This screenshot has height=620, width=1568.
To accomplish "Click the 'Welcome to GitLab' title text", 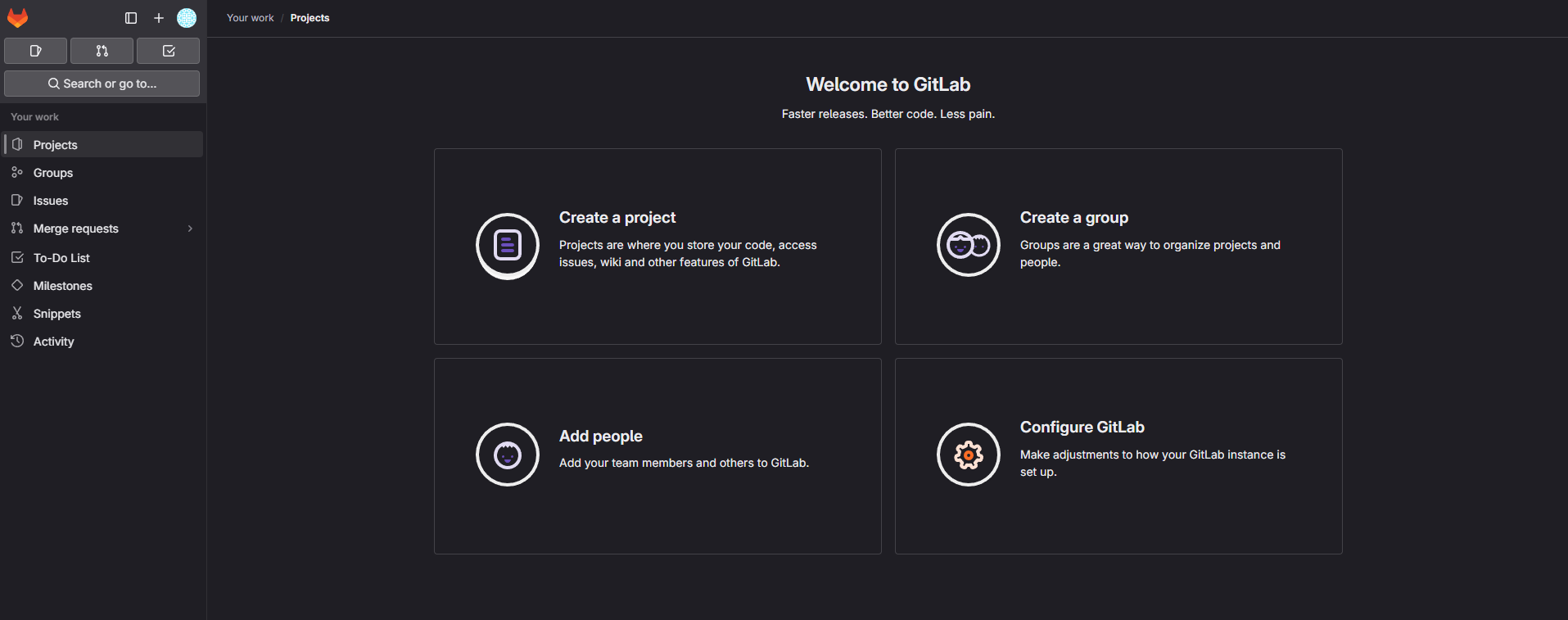I will pyautogui.click(x=888, y=84).
